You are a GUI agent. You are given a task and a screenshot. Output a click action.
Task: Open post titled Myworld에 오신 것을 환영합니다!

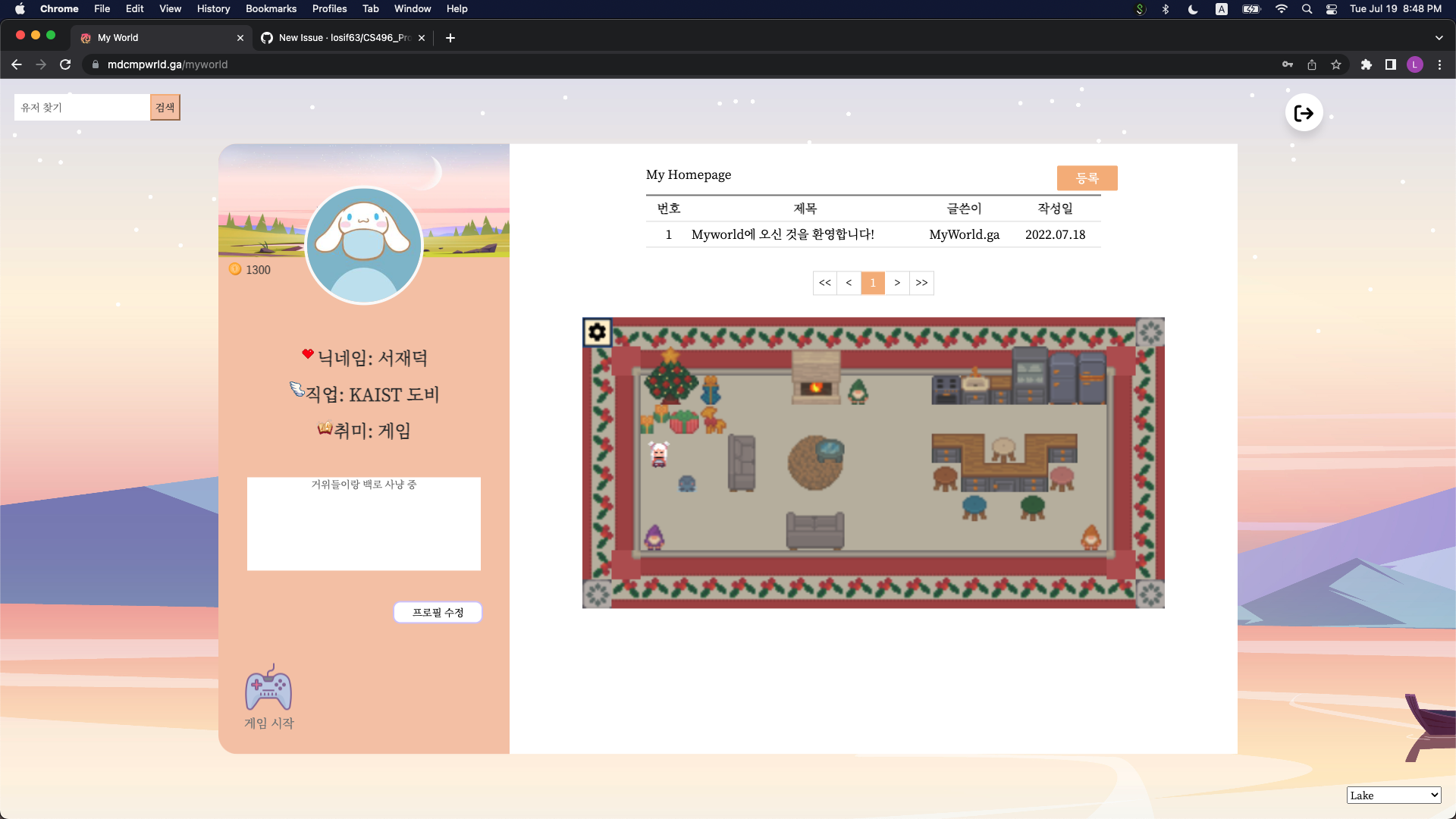783,235
